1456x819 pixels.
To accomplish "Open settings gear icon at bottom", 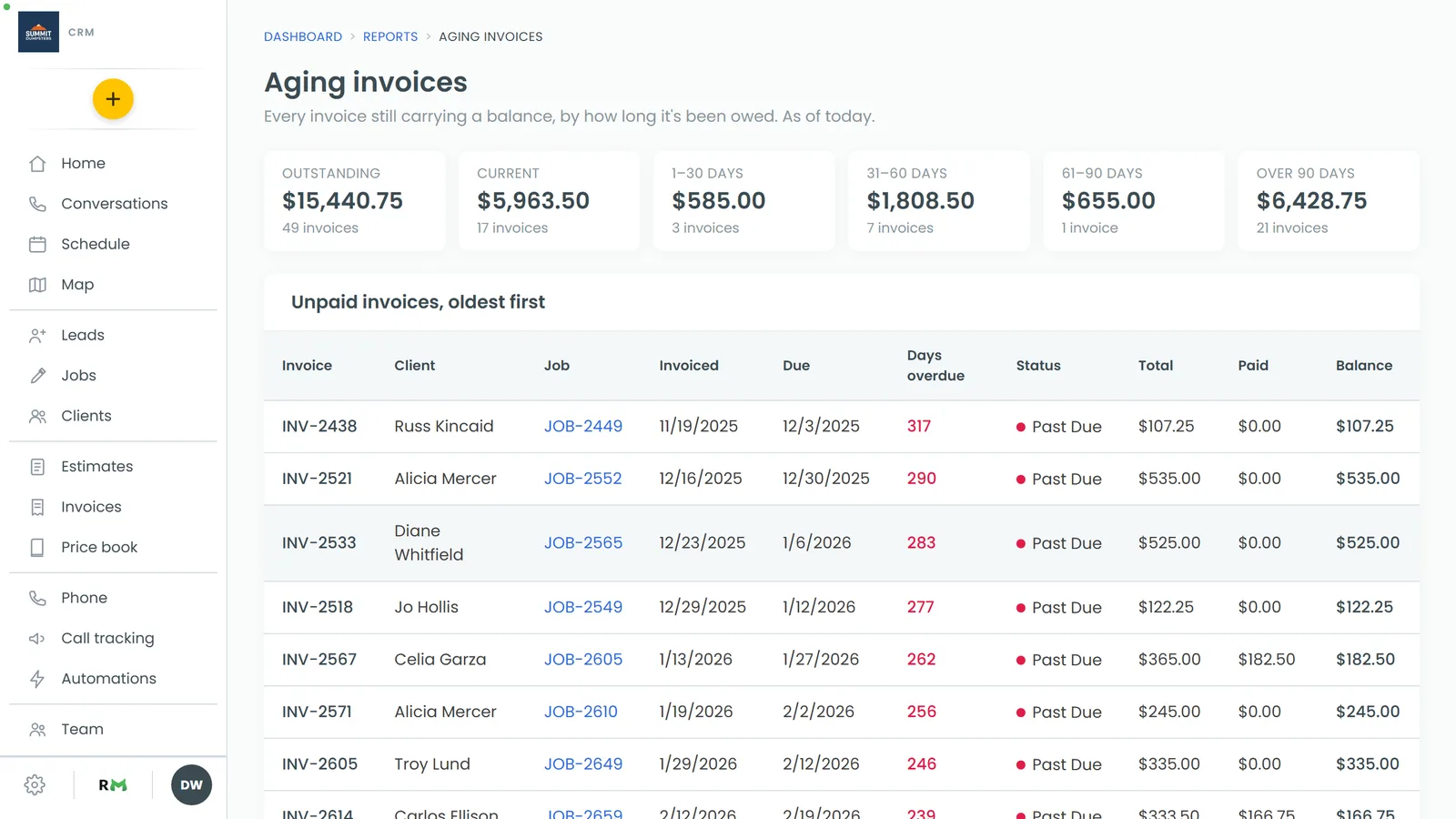I will click(35, 785).
